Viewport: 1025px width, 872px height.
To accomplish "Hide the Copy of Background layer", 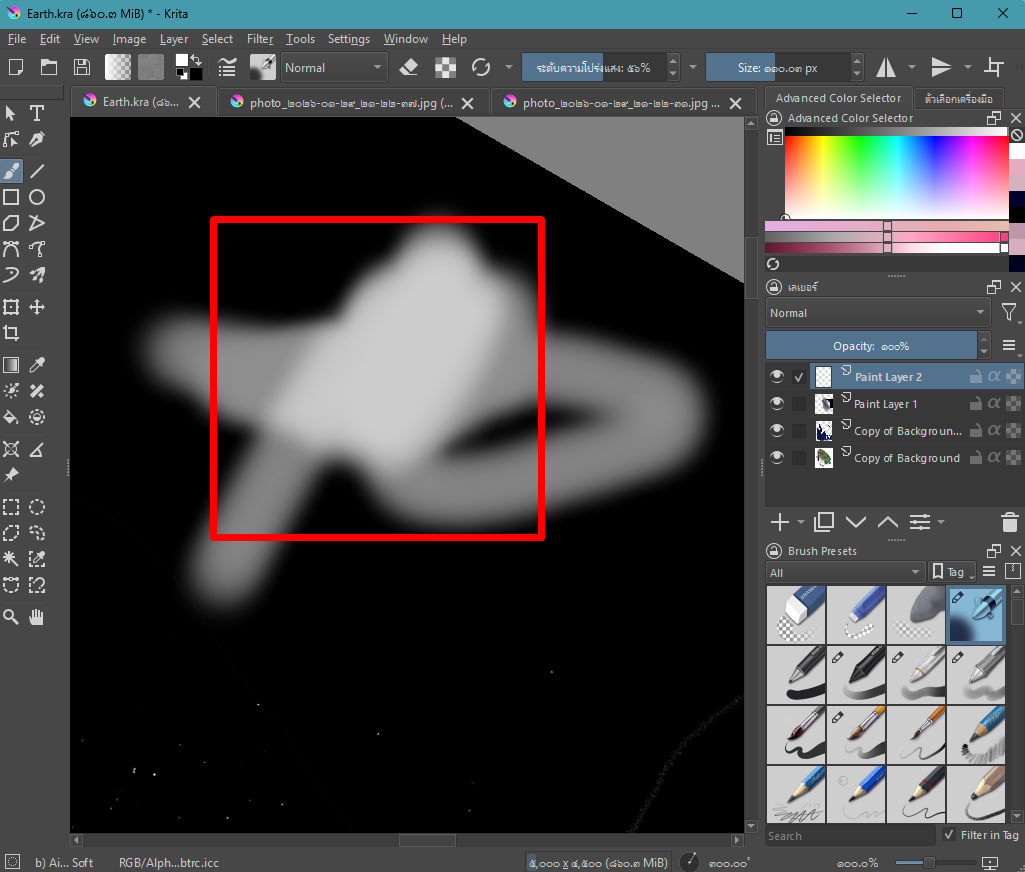I will 776,457.
